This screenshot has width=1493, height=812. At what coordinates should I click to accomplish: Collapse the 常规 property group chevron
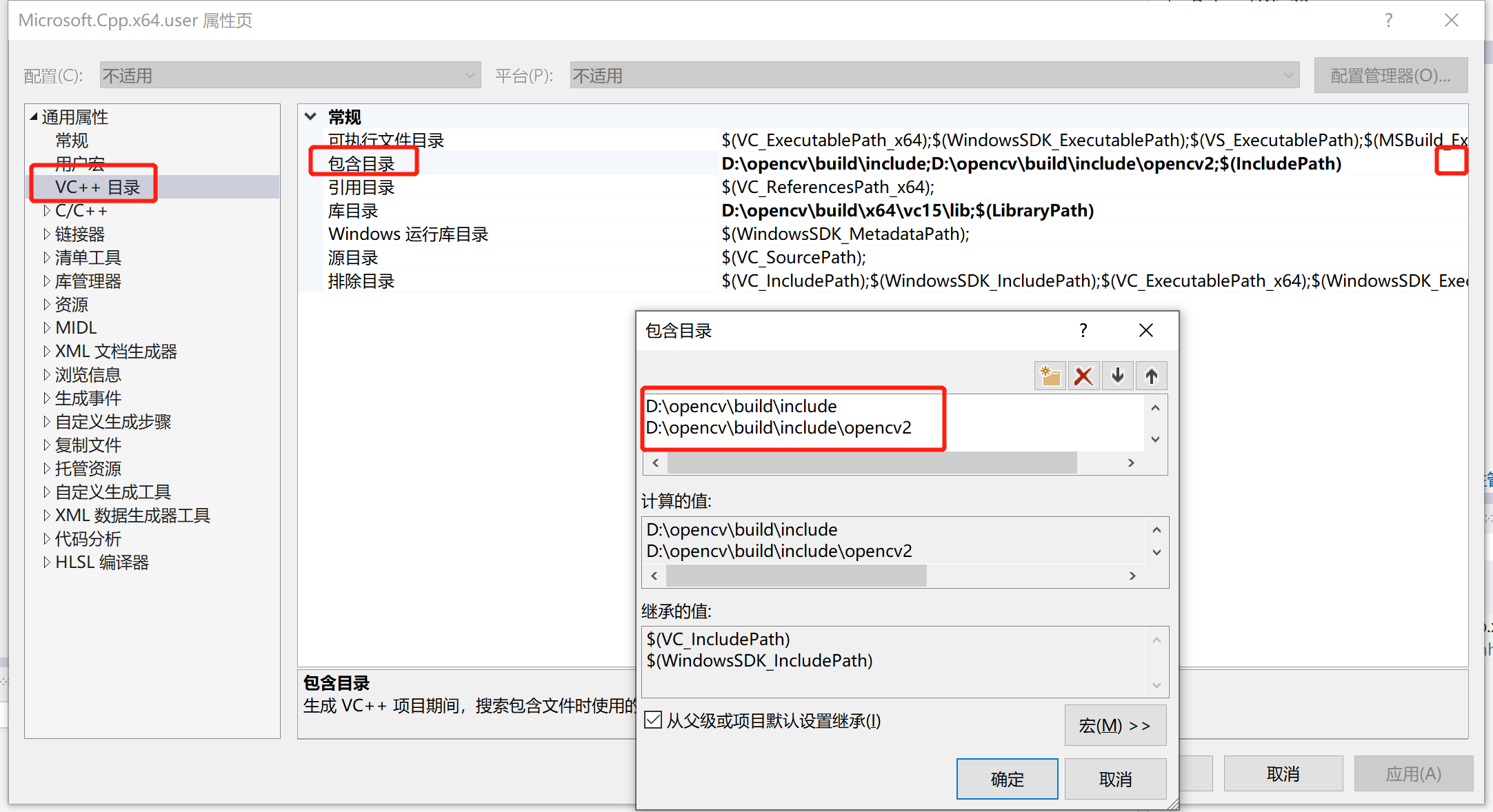tap(311, 116)
